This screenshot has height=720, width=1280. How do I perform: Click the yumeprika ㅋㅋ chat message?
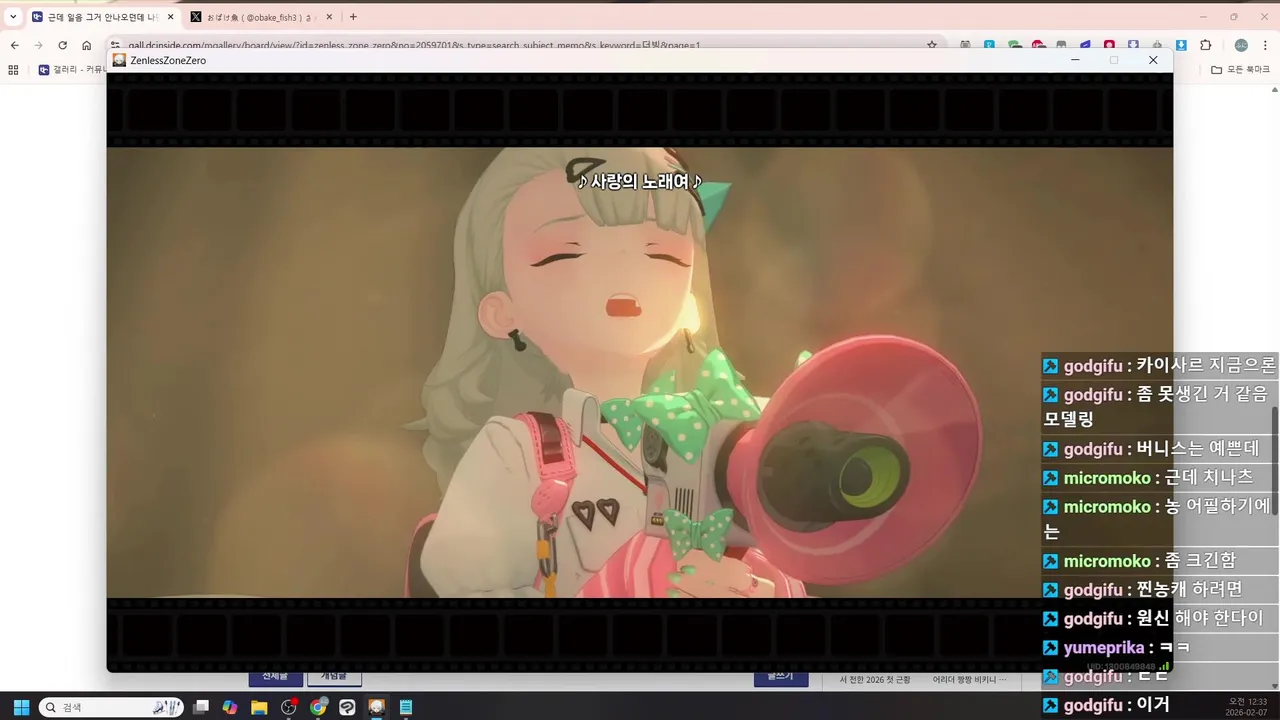coord(1159,648)
